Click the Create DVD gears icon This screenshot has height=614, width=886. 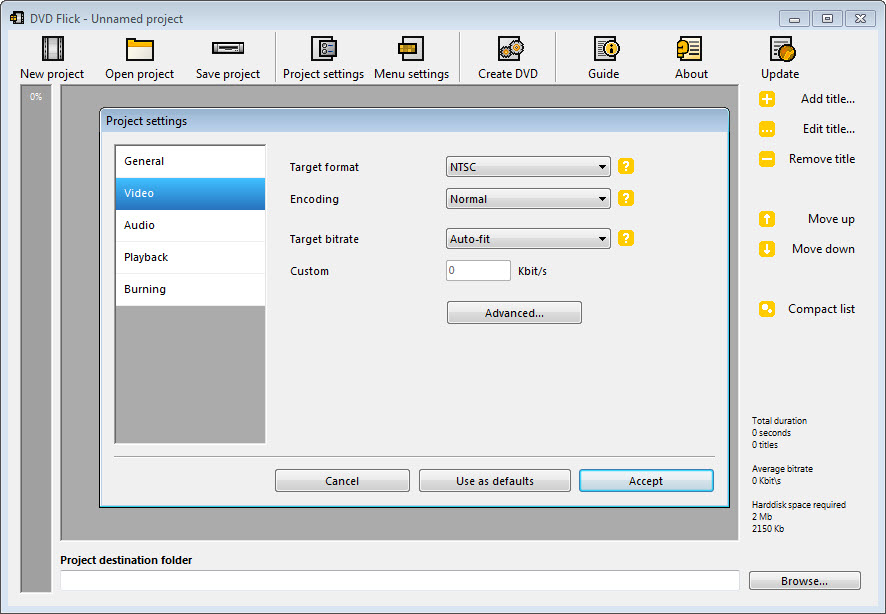coord(511,49)
